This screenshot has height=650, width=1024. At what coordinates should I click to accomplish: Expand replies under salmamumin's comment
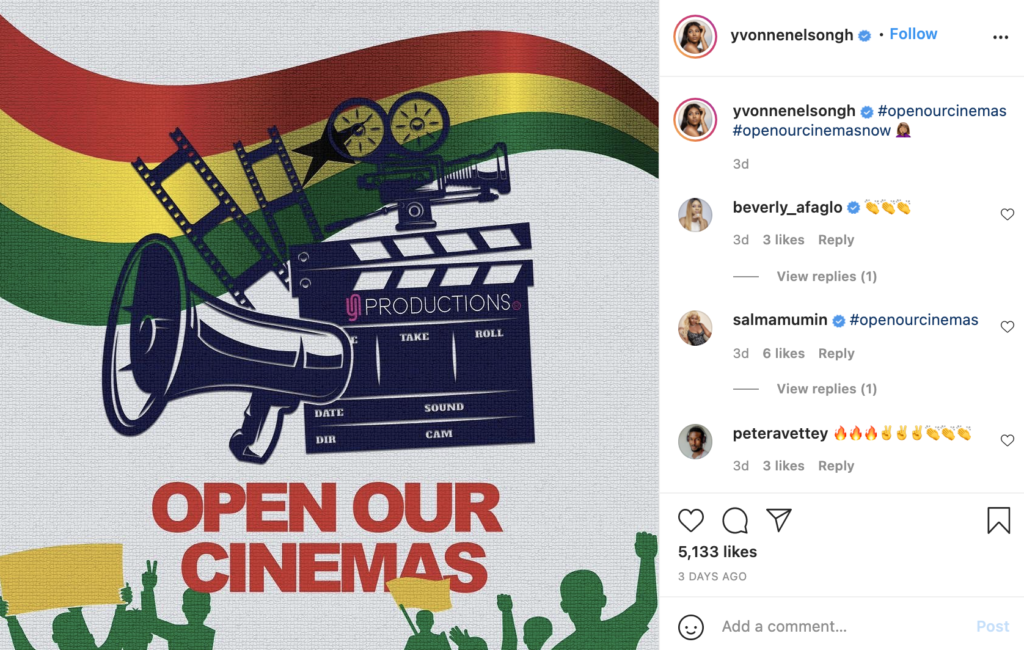826,389
